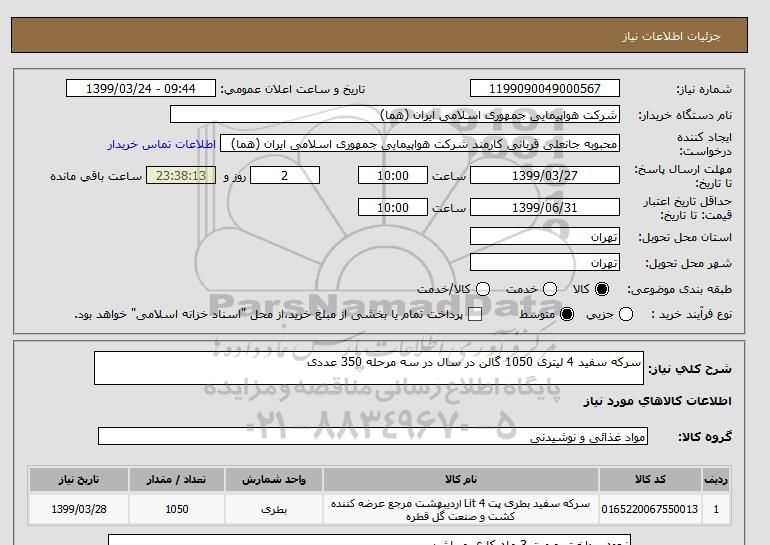Click the delivery province field تهران

pyautogui.click(x=545, y=237)
